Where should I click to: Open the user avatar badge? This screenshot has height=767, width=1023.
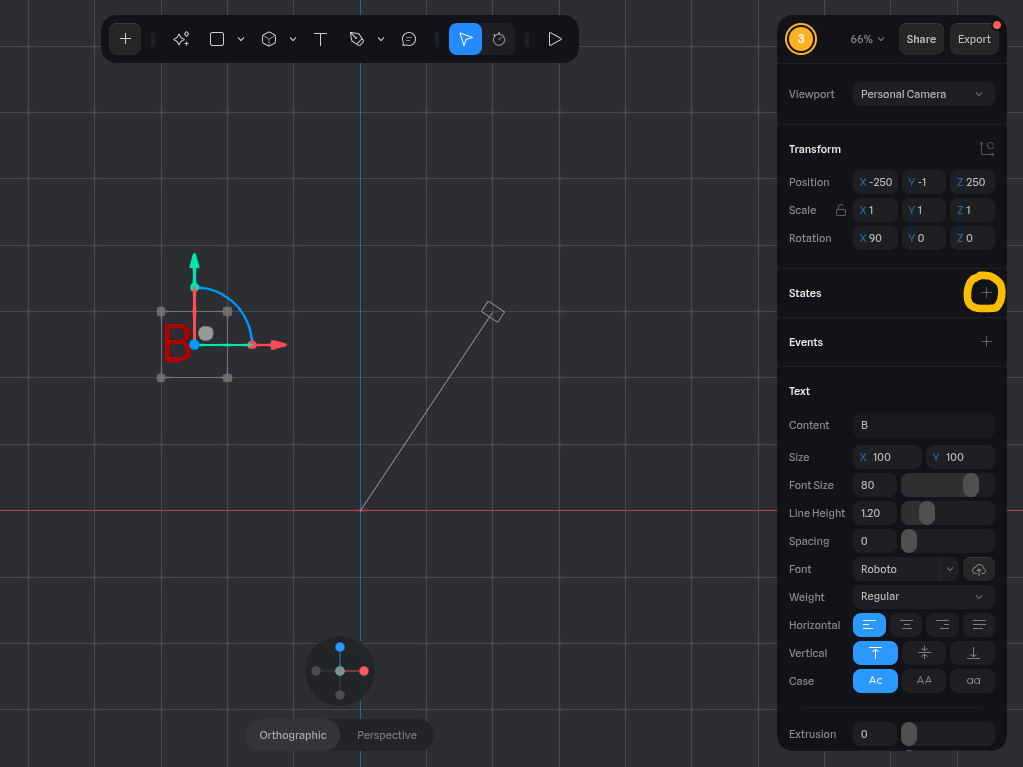[801, 39]
